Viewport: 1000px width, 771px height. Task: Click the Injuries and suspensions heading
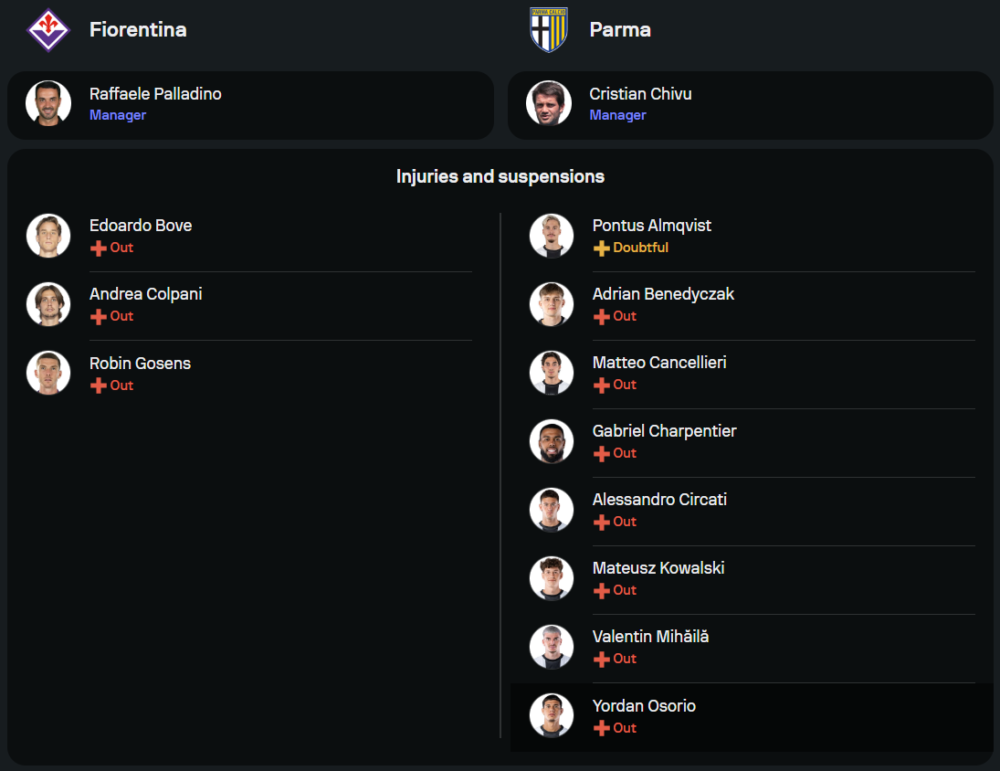point(500,177)
